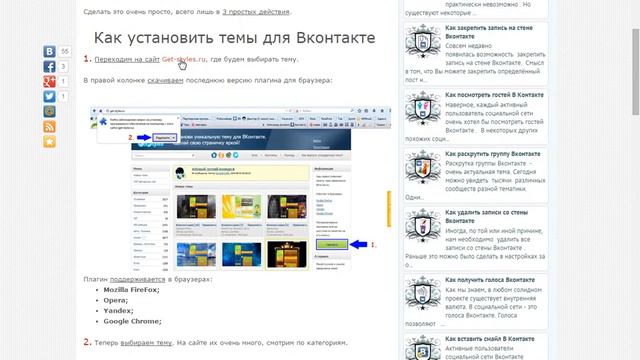Click the 'Google Chrome;' list item
Image resolution: width=640 pixels, height=360 pixels.
coord(132,321)
